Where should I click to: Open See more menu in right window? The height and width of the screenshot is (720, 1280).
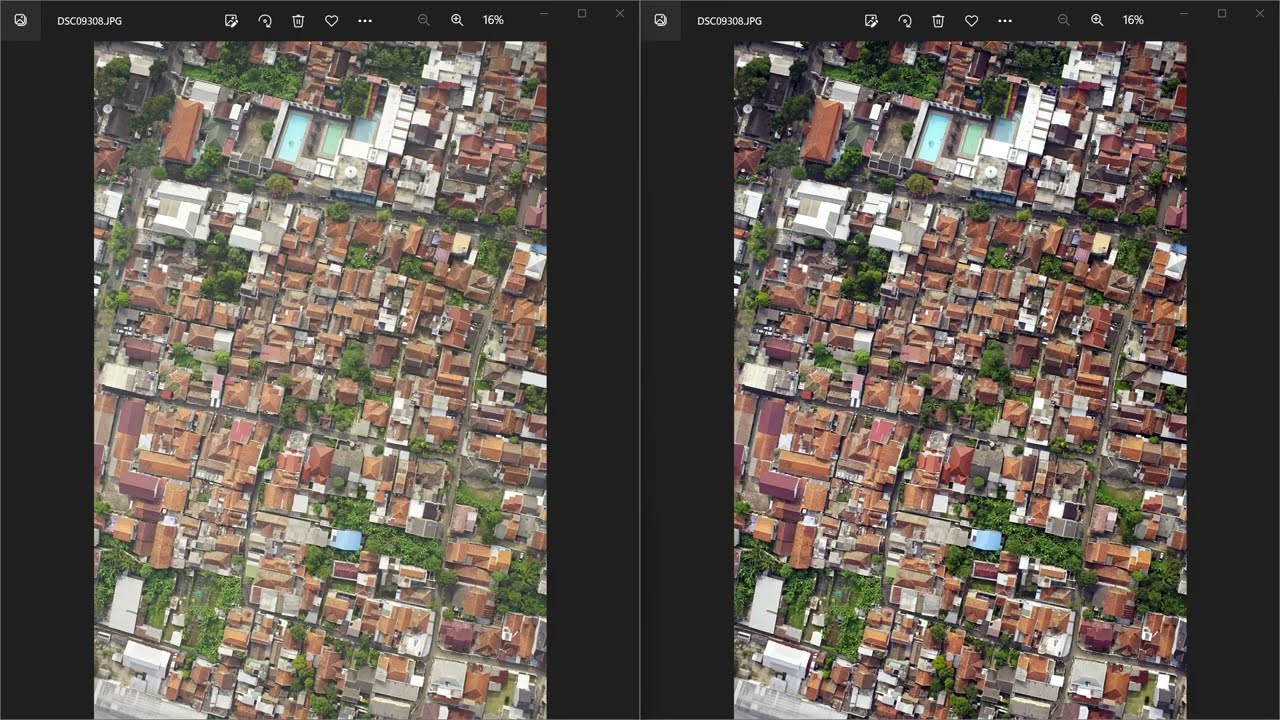1005,20
